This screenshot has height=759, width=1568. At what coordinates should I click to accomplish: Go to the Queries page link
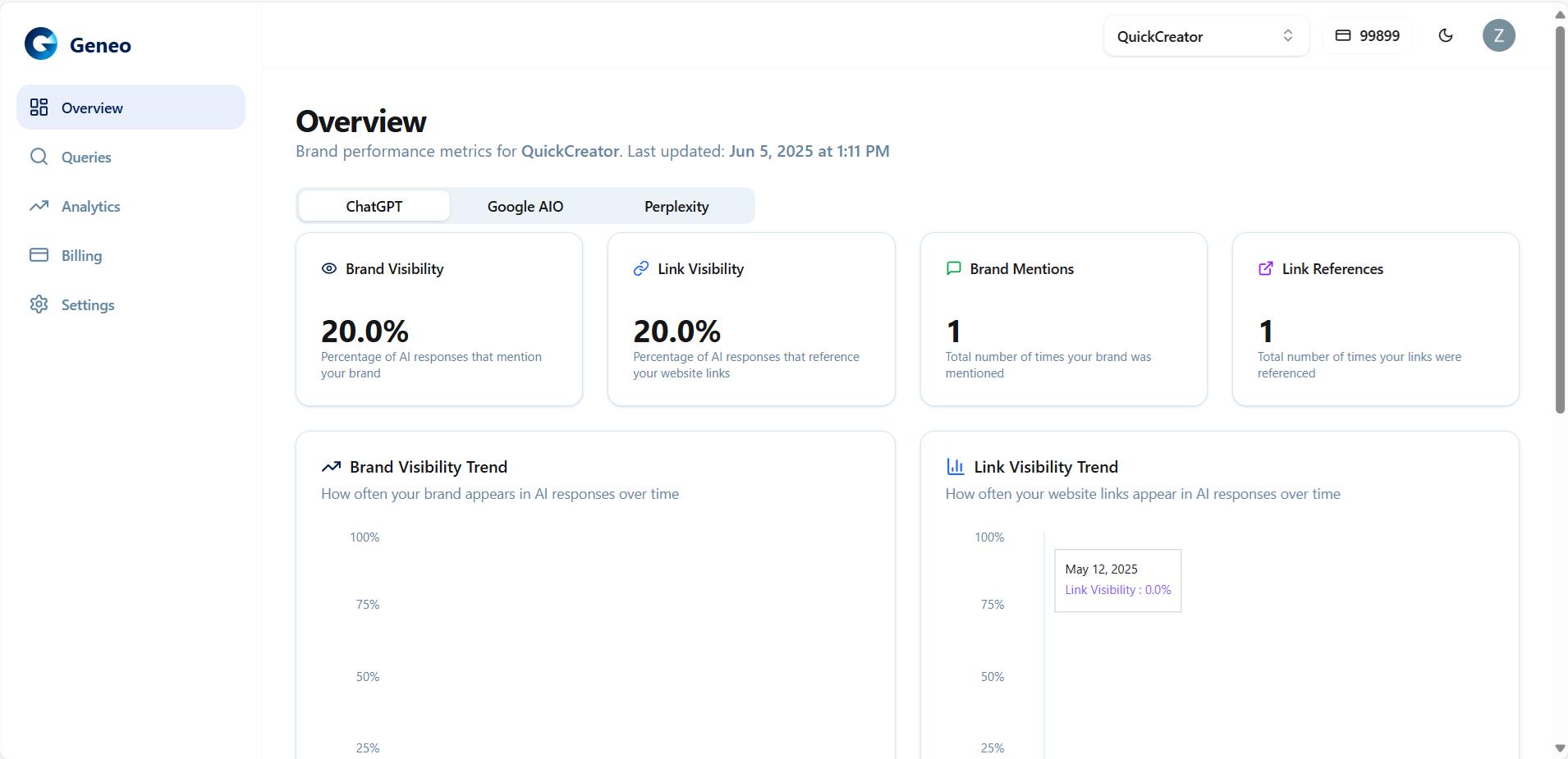86,157
